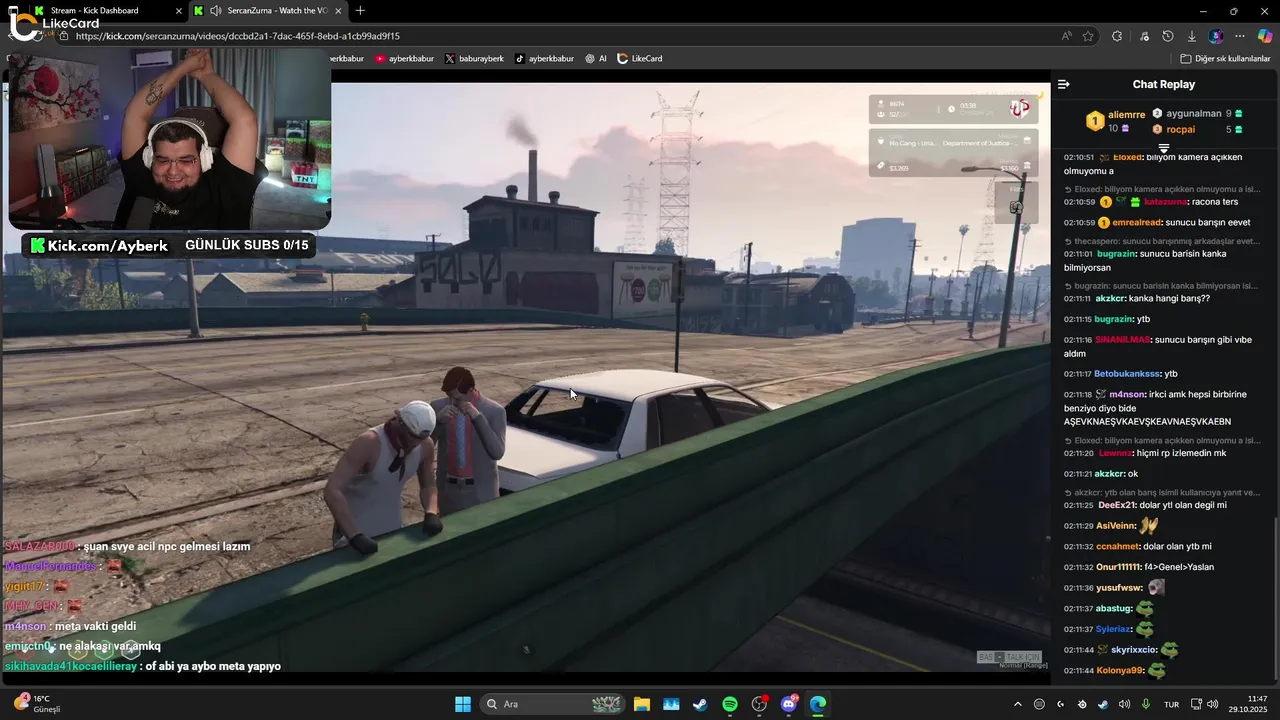Image resolution: width=1280 pixels, height=720 pixels.
Task: Open the Diğer sık kullanılanlar favorites folder
Action: tap(1225, 59)
